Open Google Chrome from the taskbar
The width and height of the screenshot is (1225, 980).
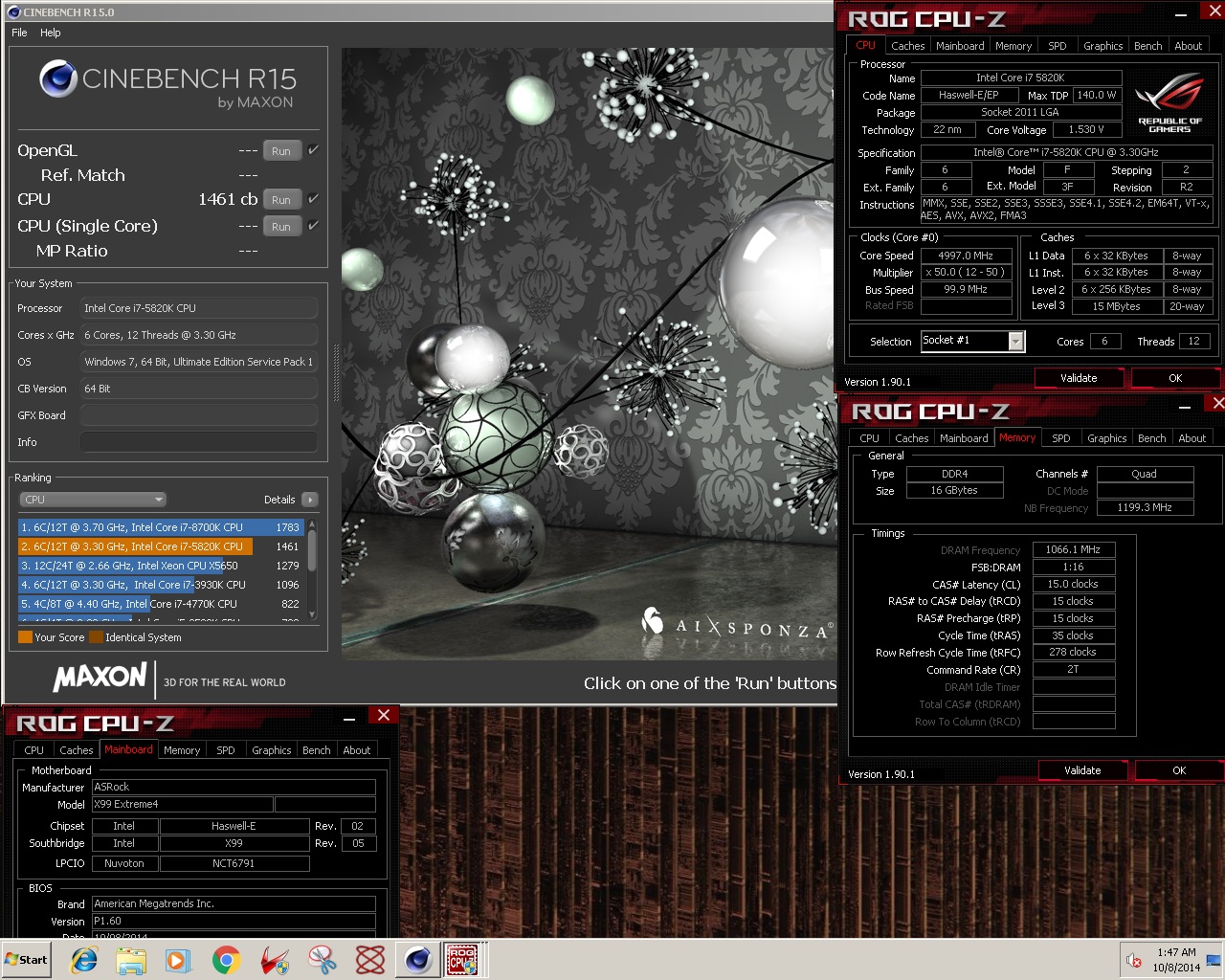(x=227, y=960)
